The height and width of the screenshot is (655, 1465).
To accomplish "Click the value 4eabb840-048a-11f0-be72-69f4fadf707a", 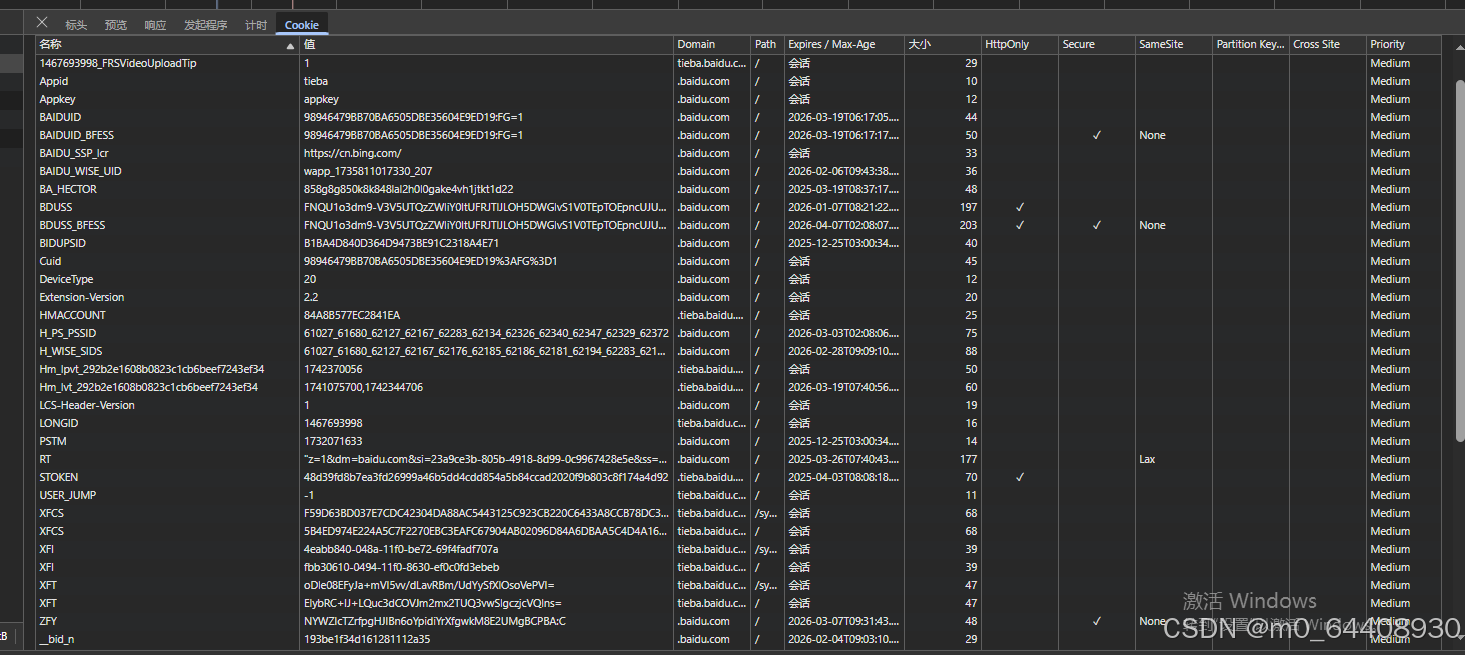I will (x=401, y=549).
